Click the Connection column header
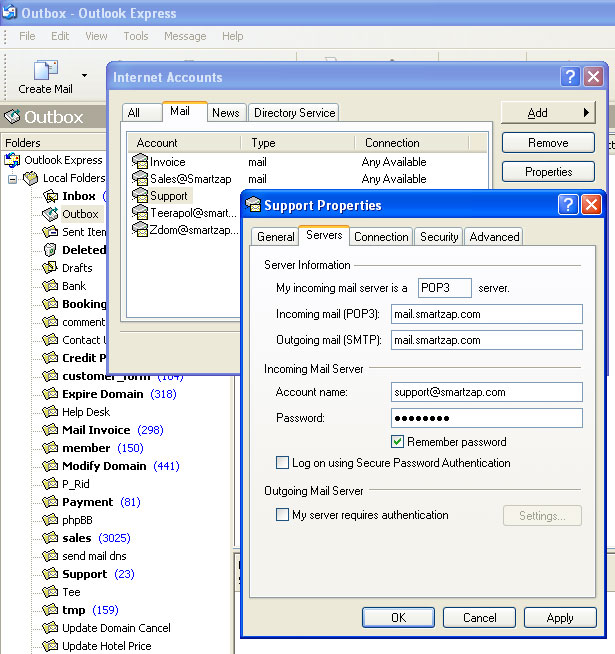Image resolution: width=615 pixels, height=654 pixels. point(411,143)
